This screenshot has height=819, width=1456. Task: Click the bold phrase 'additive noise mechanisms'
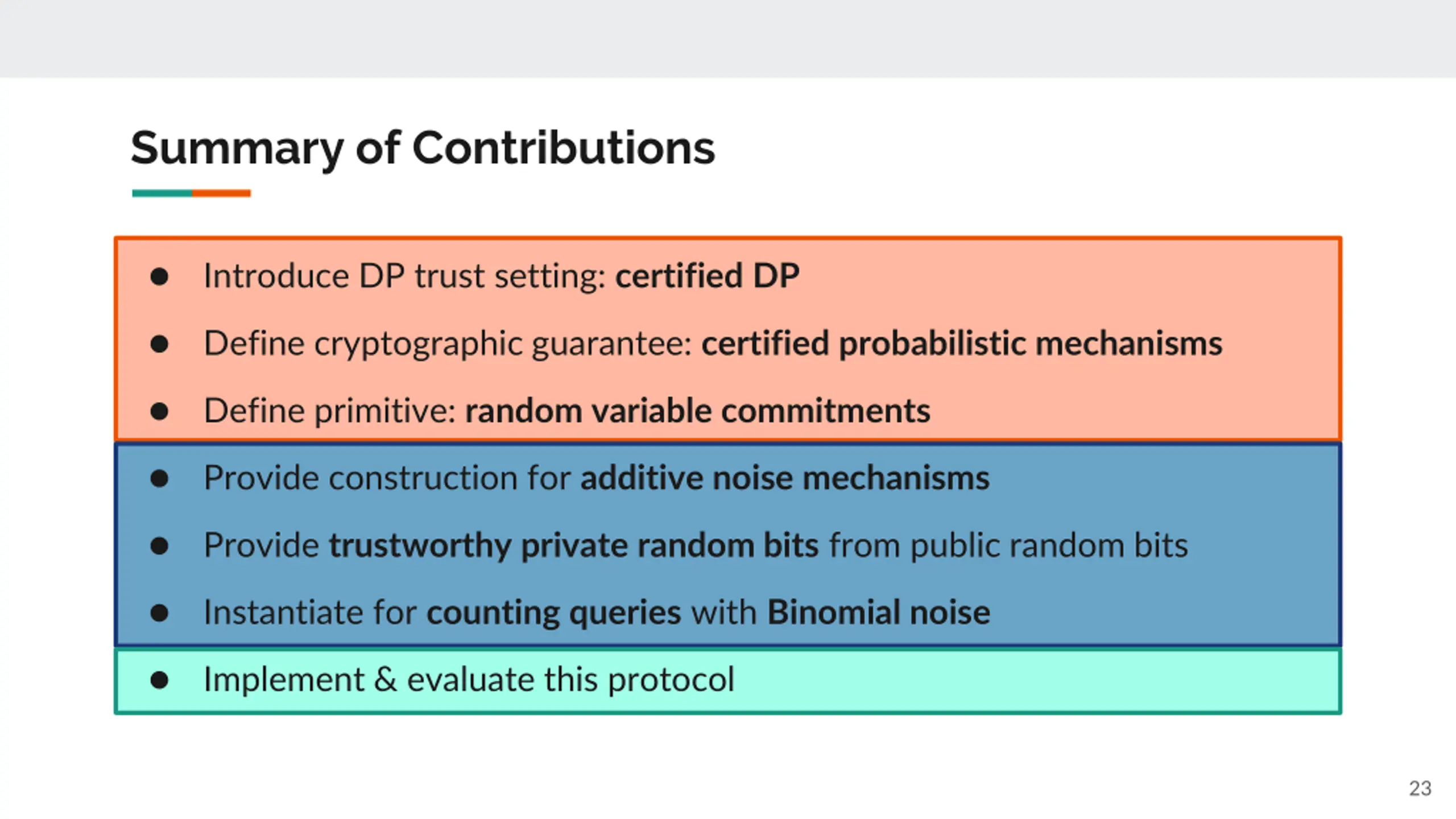pos(785,478)
